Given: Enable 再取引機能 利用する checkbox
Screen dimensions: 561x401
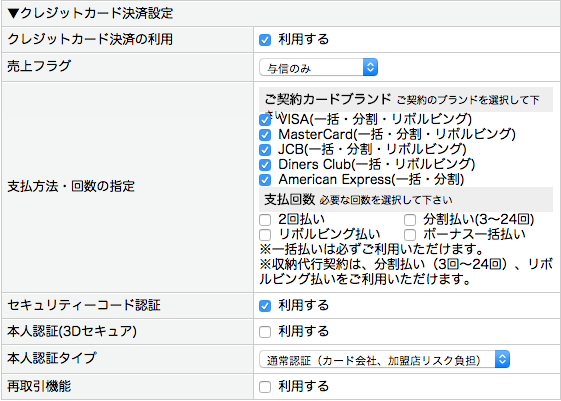Looking at the screenshot, I should (265, 387).
